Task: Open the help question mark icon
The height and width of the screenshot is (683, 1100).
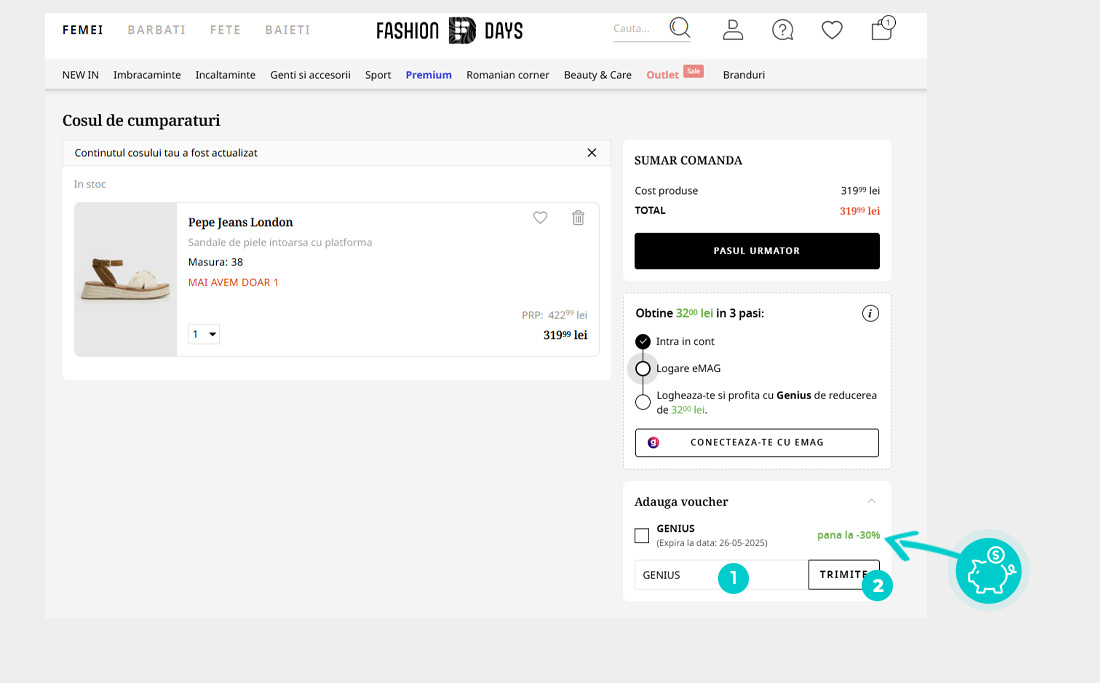Action: (x=782, y=29)
